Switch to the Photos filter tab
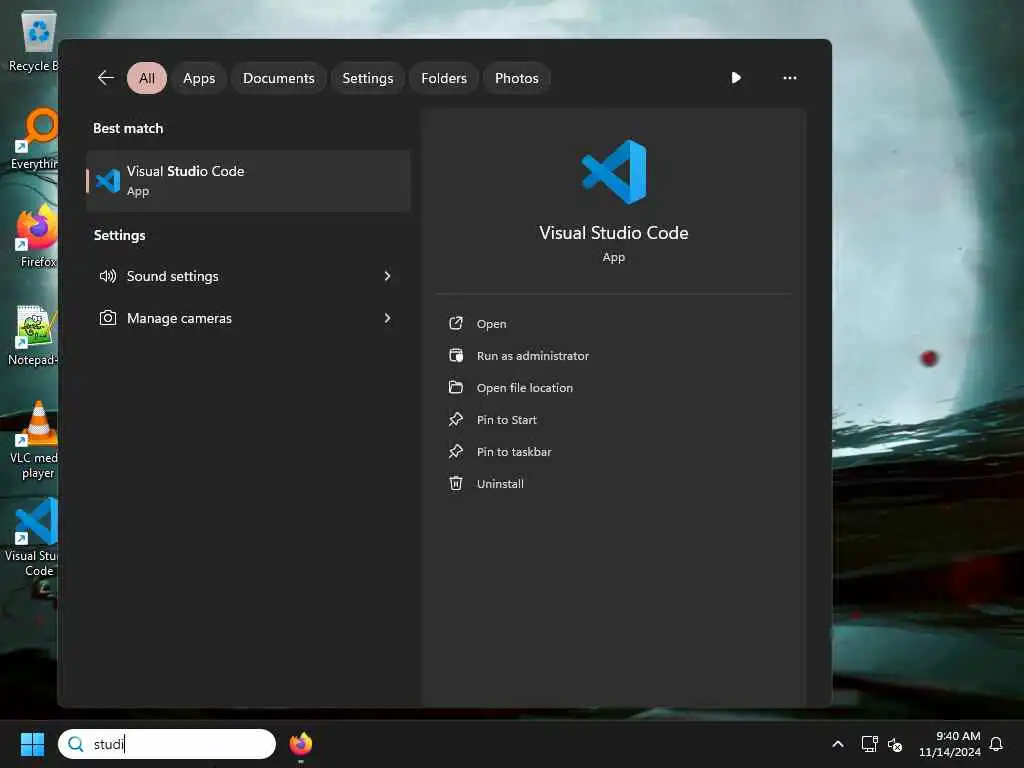 (517, 78)
